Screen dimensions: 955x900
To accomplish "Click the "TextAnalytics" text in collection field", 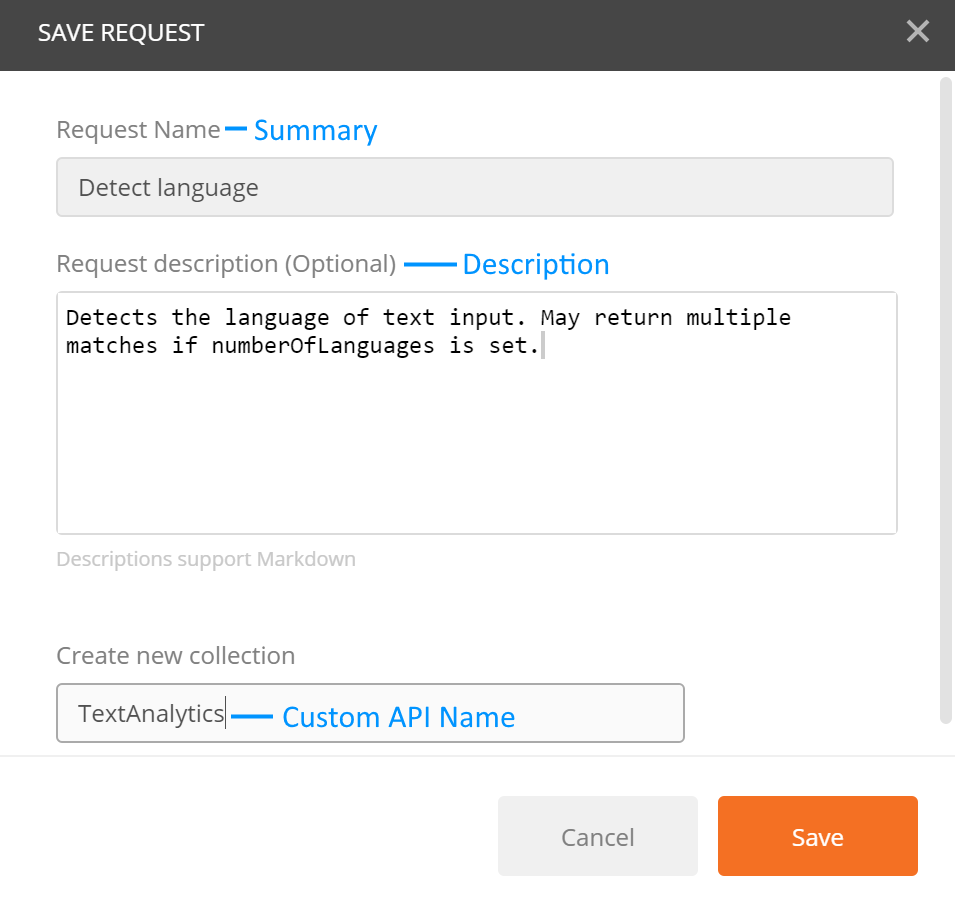I will 151,714.
